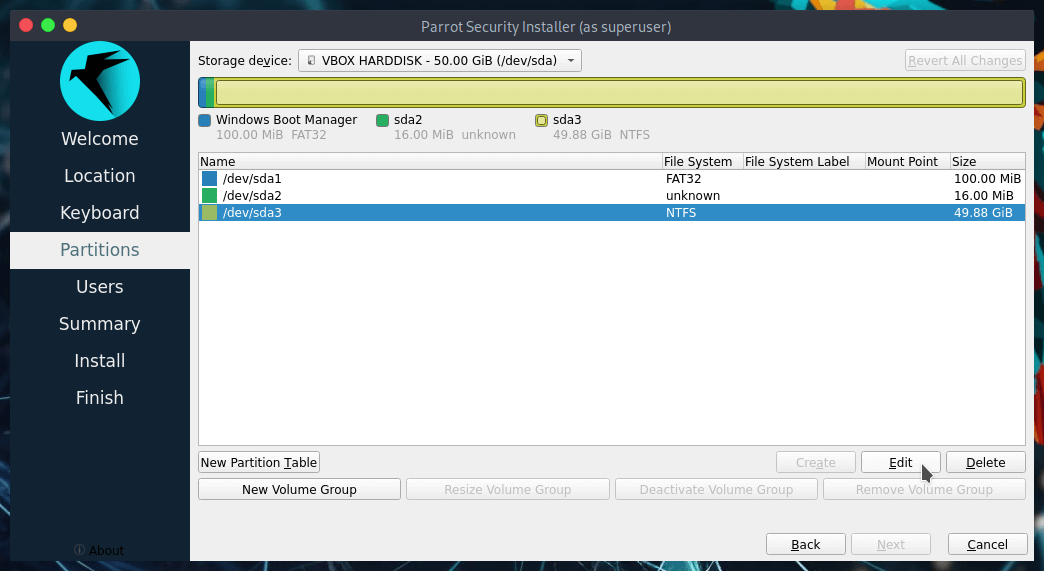Delete the selected partition
The height and width of the screenshot is (571, 1044).
[985, 462]
